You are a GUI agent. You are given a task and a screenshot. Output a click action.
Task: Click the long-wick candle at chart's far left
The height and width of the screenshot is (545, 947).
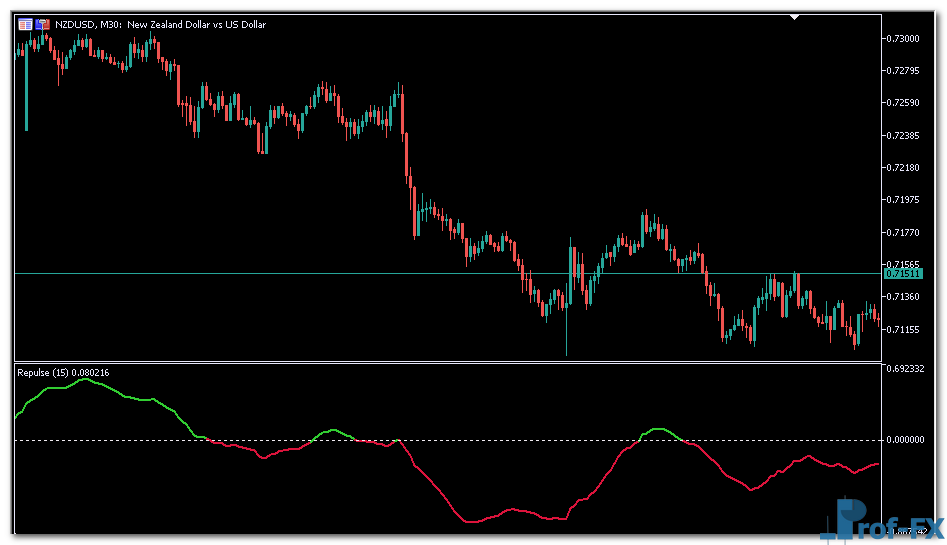26,90
